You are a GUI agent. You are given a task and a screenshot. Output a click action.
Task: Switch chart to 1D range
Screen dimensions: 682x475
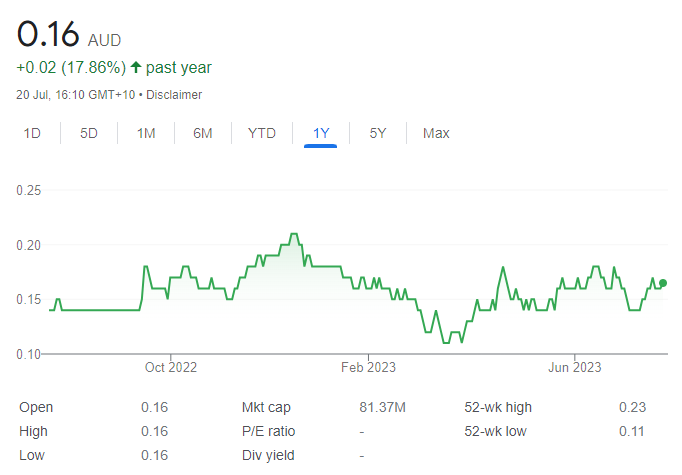pyautogui.click(x=32, y=133)
